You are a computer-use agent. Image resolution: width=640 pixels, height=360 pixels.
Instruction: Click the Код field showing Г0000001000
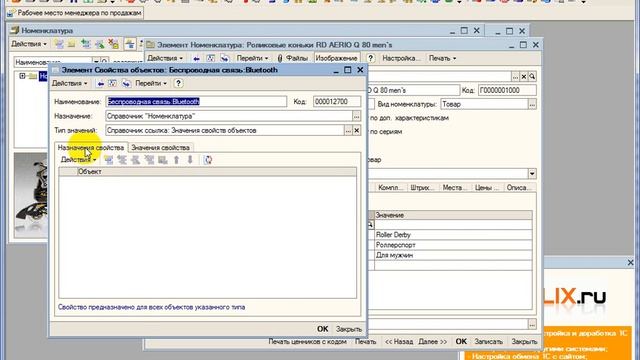[507, 90]
